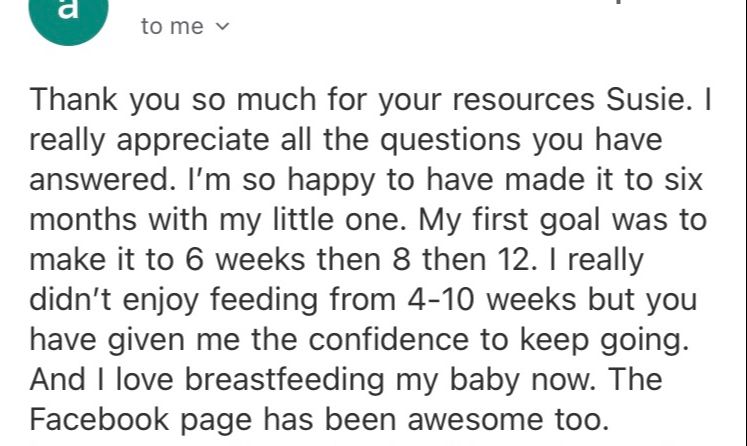The height and width of the screenshot is (446, 747).
Task: Expand recipient details chevron next to 'to me'
Action: click(222, 27)
